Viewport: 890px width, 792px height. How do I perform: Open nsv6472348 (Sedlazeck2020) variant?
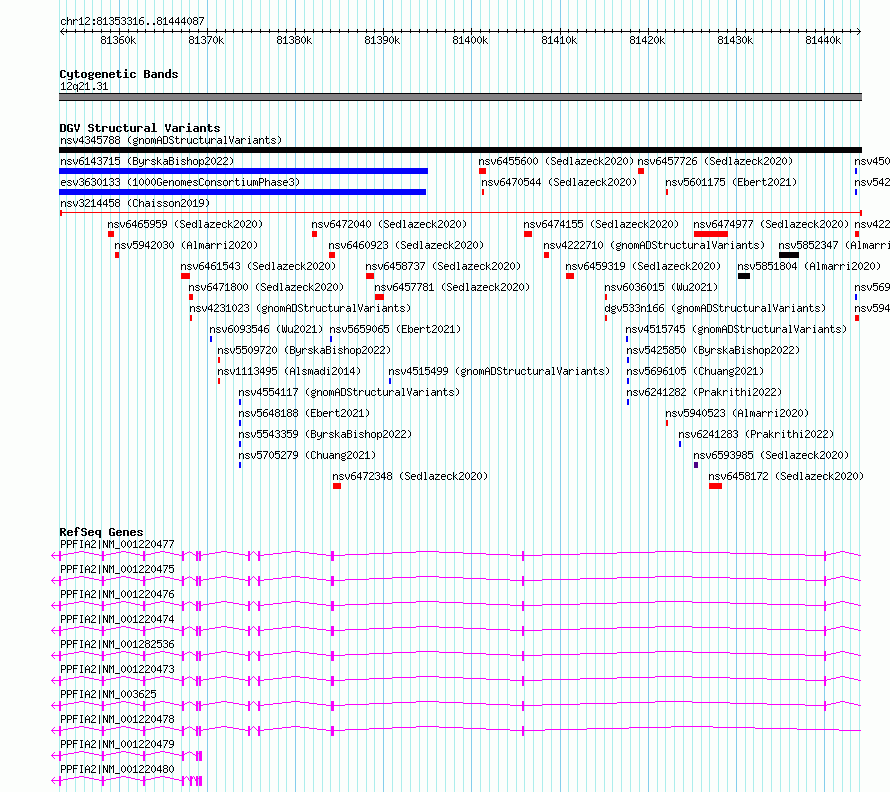click(x=410, y=476)
